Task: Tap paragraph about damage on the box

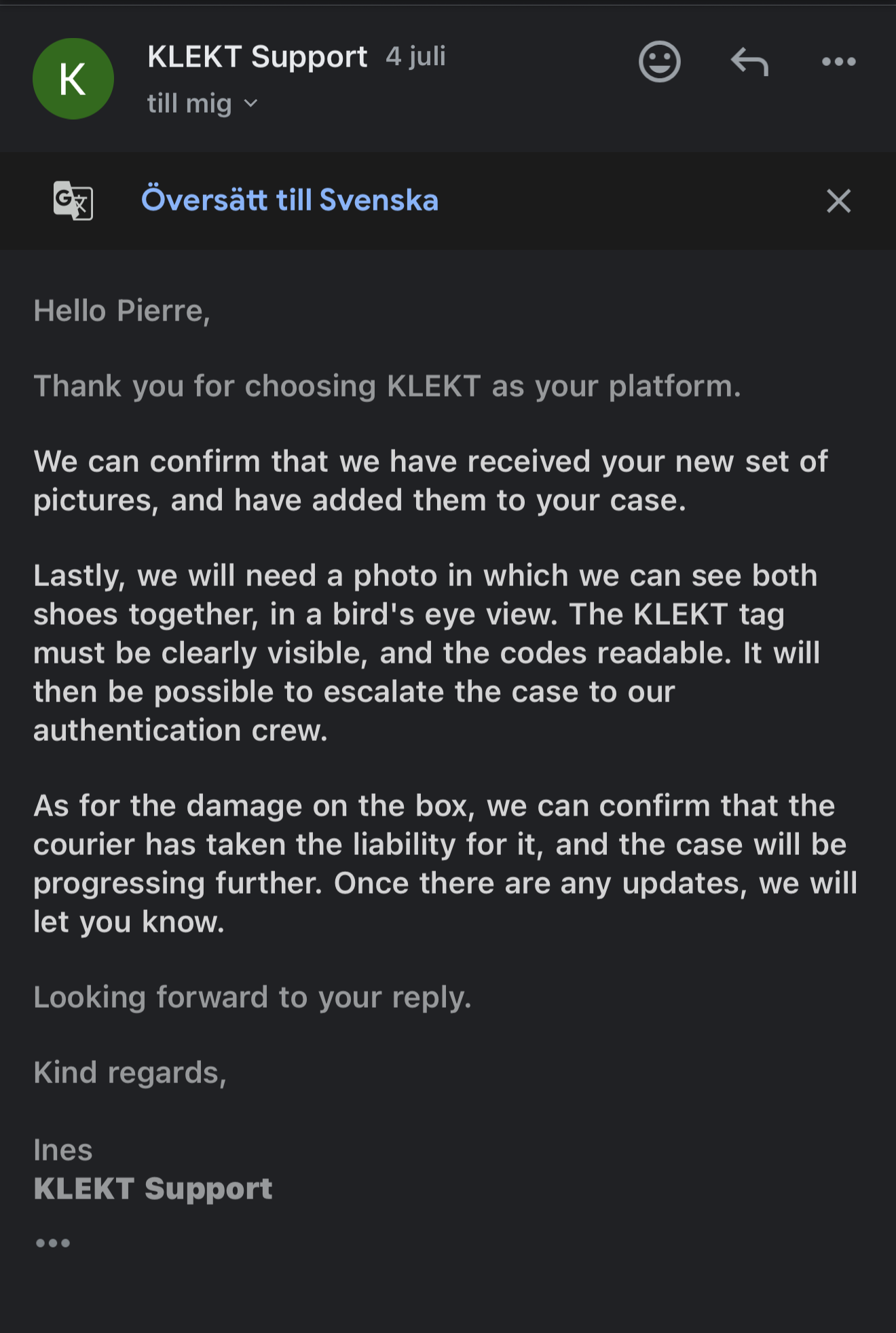Action: click(445, 864)
